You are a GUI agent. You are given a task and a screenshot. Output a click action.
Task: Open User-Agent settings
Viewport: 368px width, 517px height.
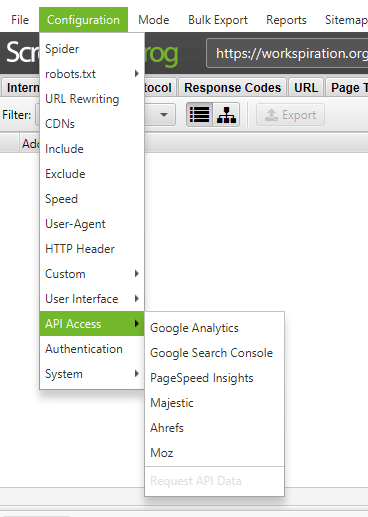click(92, 224)
